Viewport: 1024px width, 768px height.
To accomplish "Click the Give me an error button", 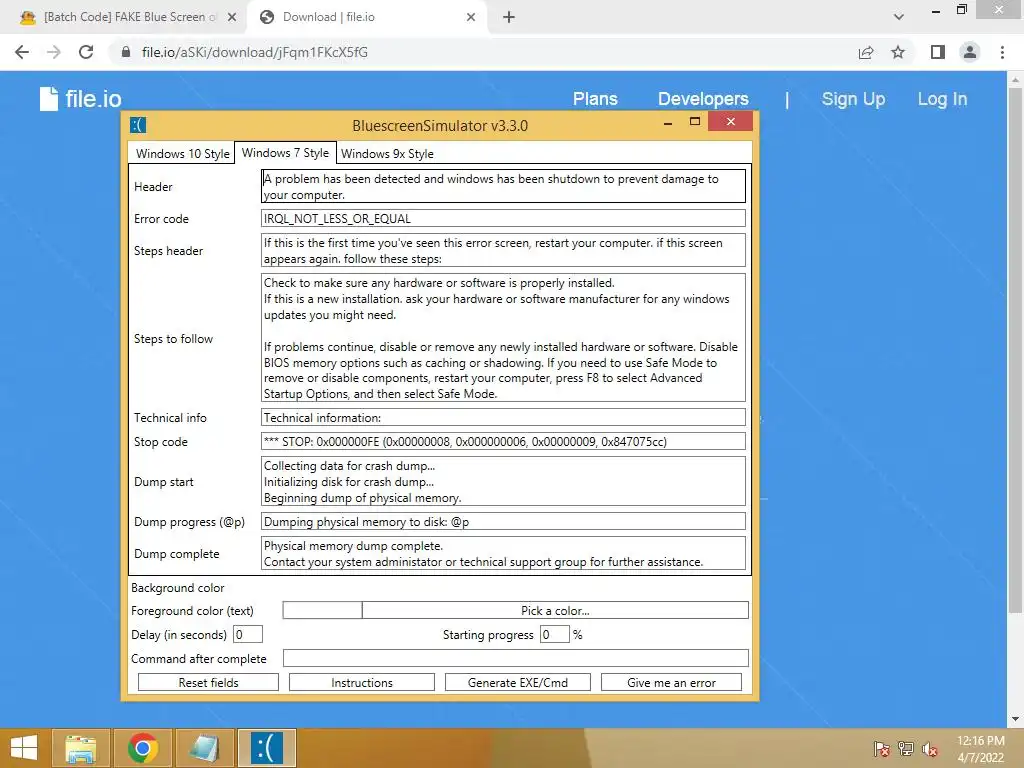I will point(671,682).
